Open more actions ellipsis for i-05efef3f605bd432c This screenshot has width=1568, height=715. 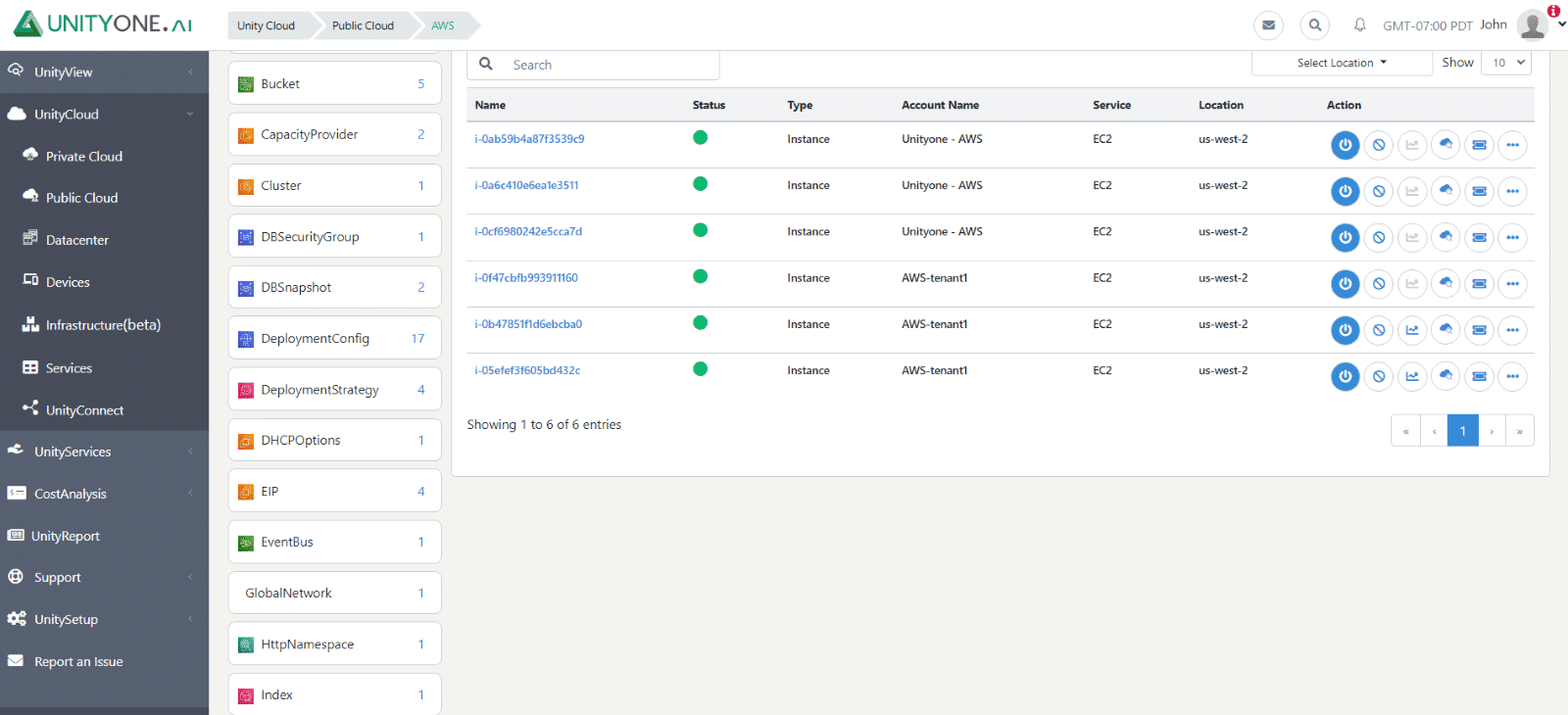coord(1512,376)
